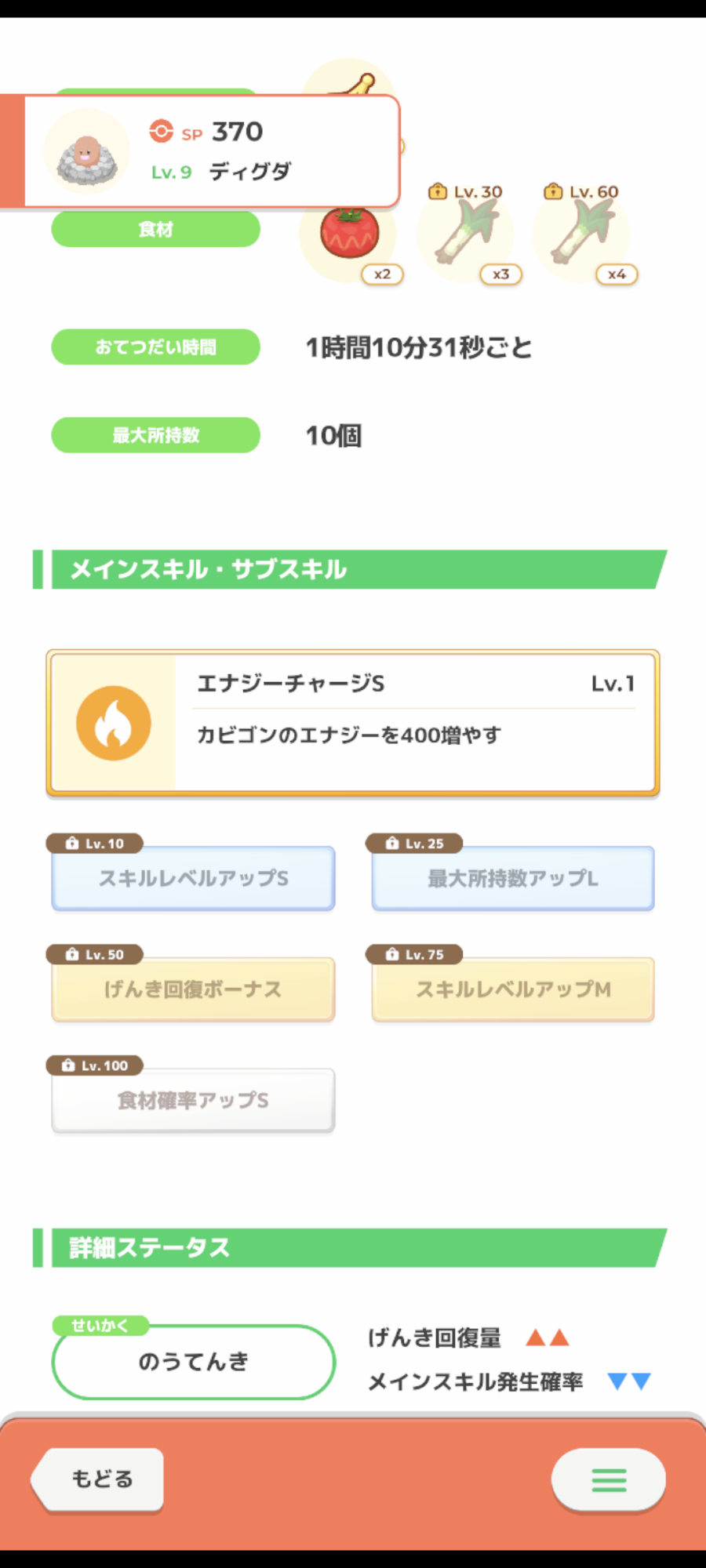
Task: Open the hamburger menu button
Action: 609,1479
